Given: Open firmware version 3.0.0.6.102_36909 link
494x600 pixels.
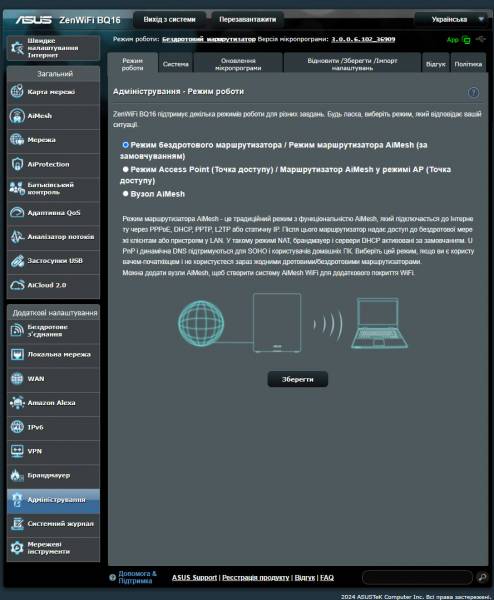Looking at the screenshot, I should point(363,39).
